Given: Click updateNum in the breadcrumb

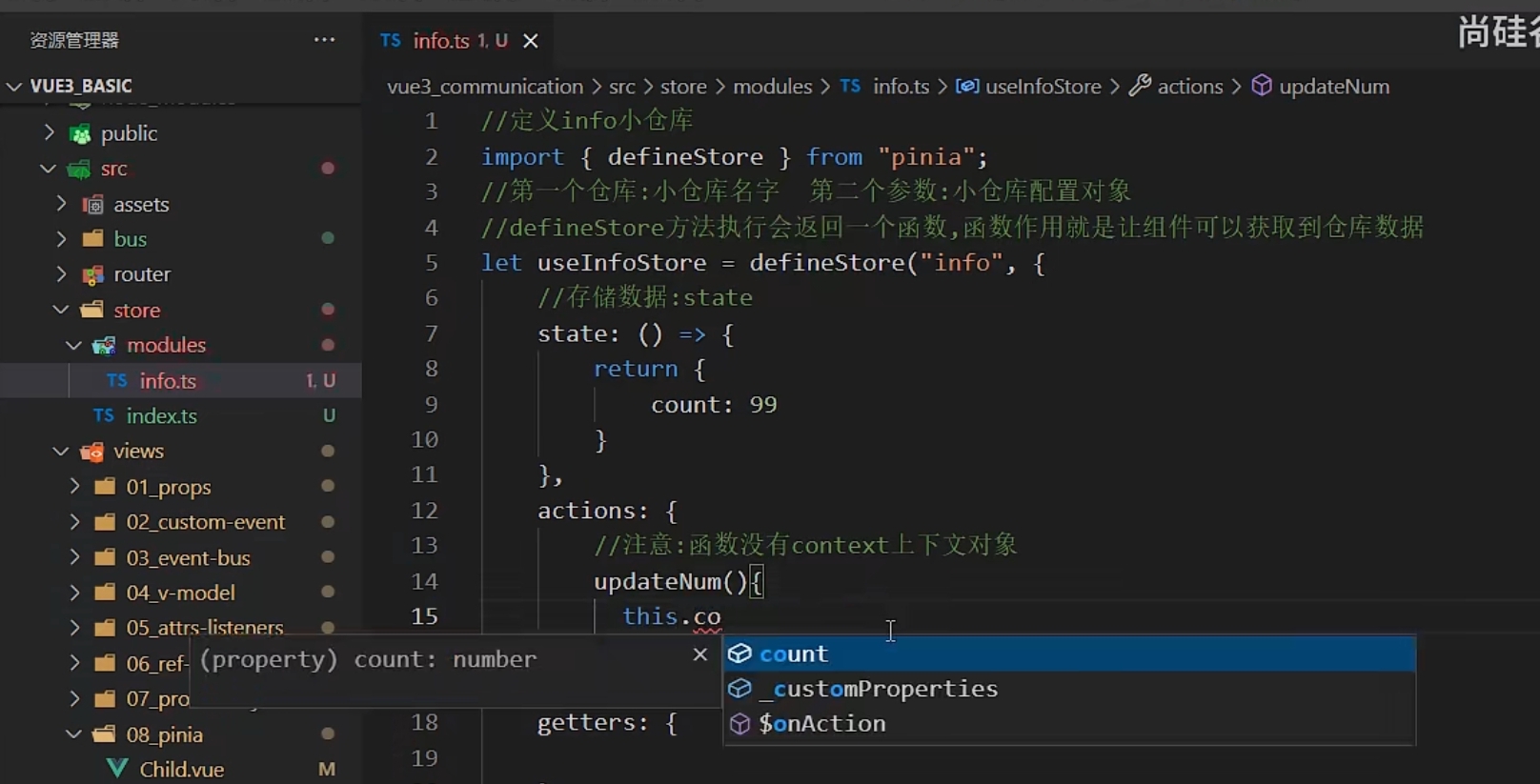Looking at the screenshot, I should pyautogui.click(x=1334, y=87).
